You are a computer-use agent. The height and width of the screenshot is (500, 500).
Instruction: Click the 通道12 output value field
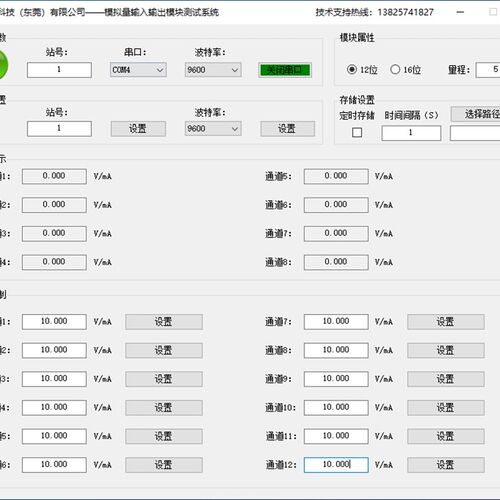(x=336, y=465)
